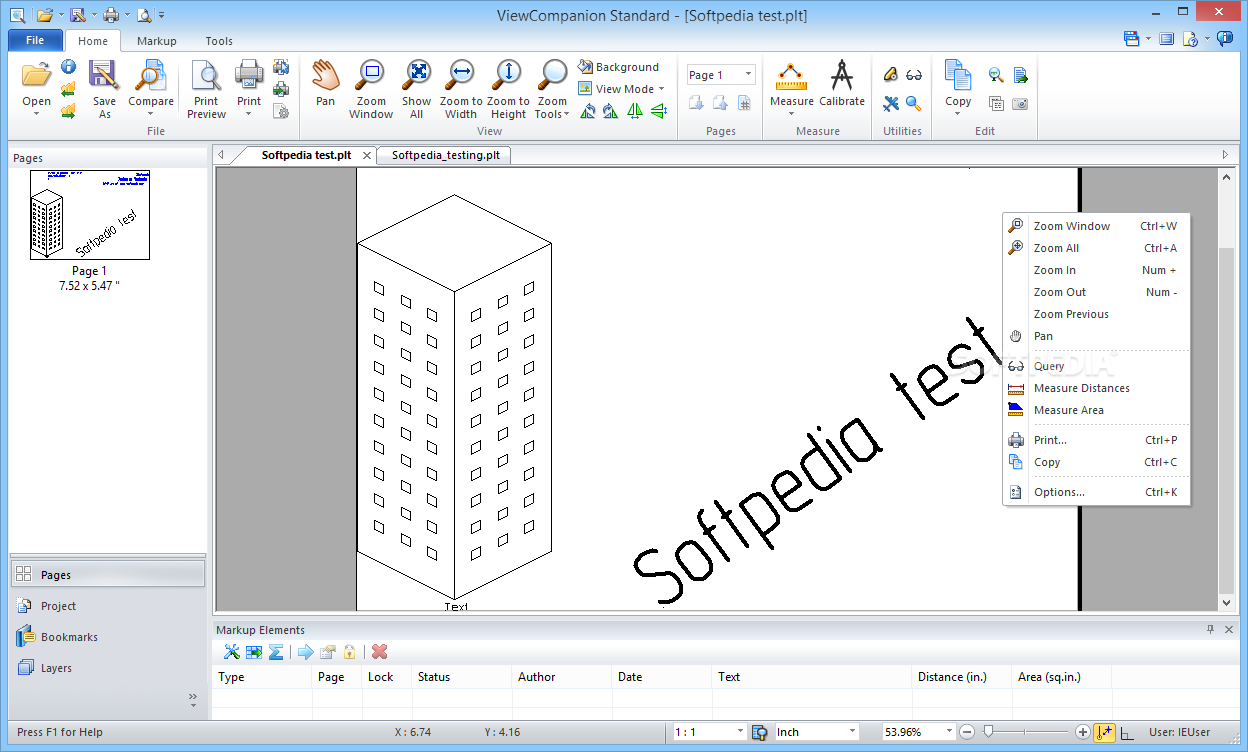Expand the Open button dropdown arrow
Screen dimensions: 1248x752
pos(36,114)
